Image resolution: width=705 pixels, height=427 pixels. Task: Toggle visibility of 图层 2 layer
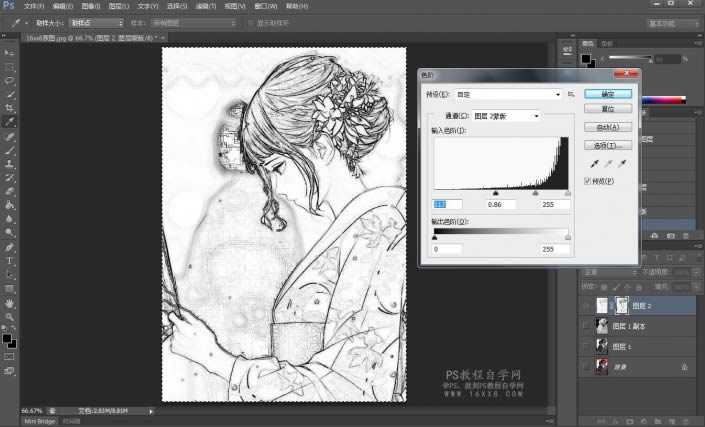pos(586,304)
